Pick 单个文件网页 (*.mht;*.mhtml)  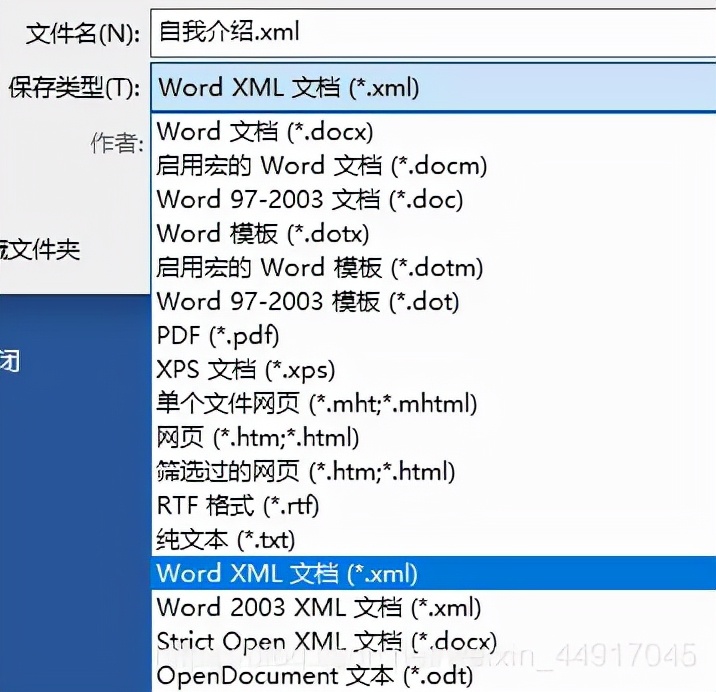tap(434, 403)
